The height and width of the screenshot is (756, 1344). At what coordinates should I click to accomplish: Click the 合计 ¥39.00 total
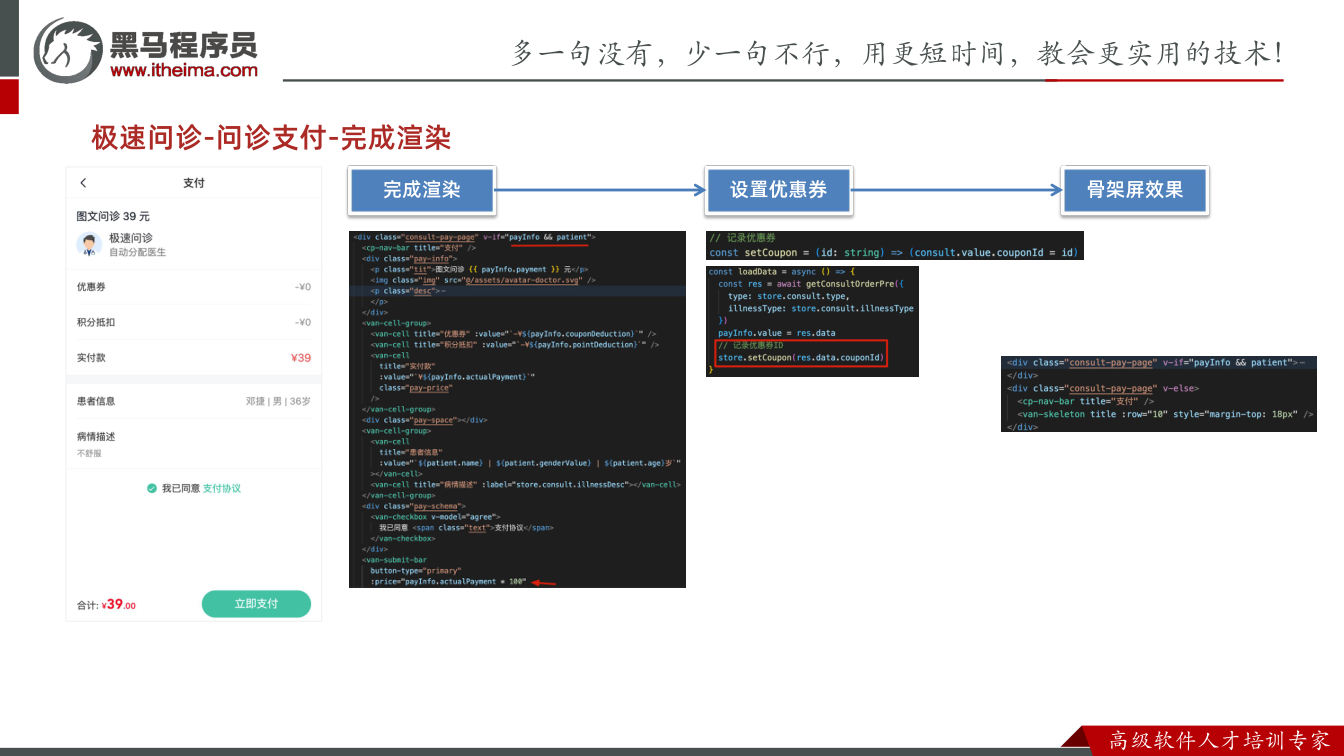pyautogui.click(x=106, y=605)
